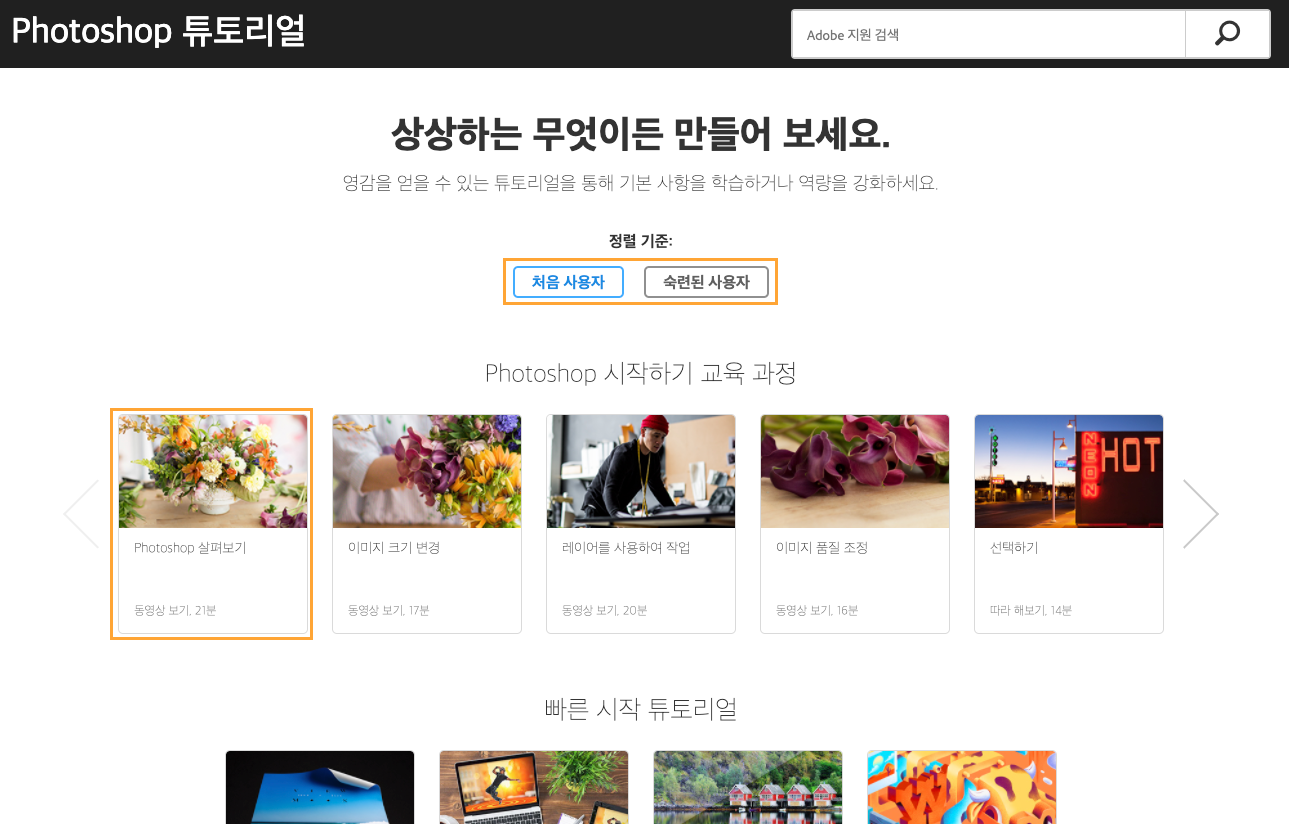
Task: Open the quick start orange illustration thumbnail
Action: click(962, 787)
